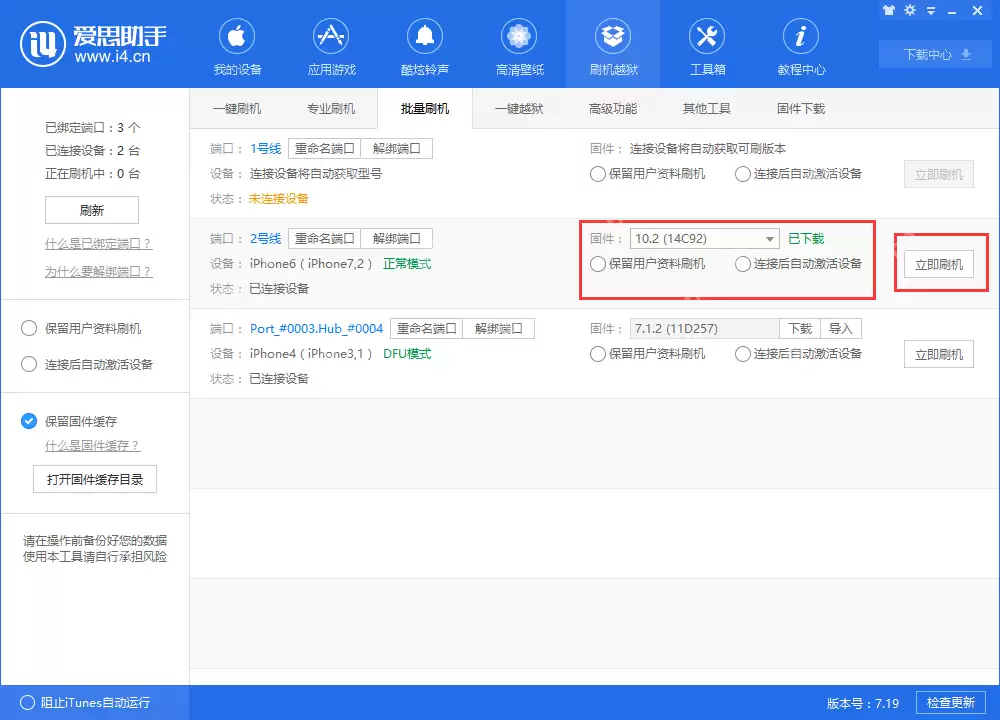Open the 教程中心 (Tutorial Center) section
This screenshot has height=720, width=1000.
click(x=801, y=44)
